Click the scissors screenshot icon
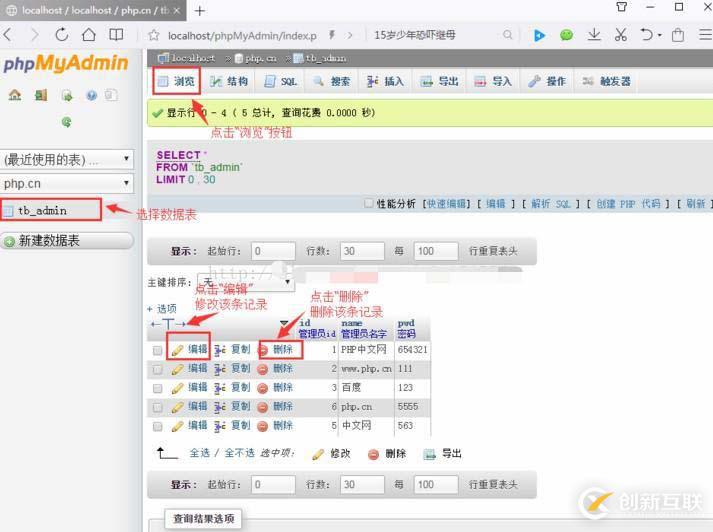Image resolution: width=713 pixels, height=532 pixels. coord(621,35)
